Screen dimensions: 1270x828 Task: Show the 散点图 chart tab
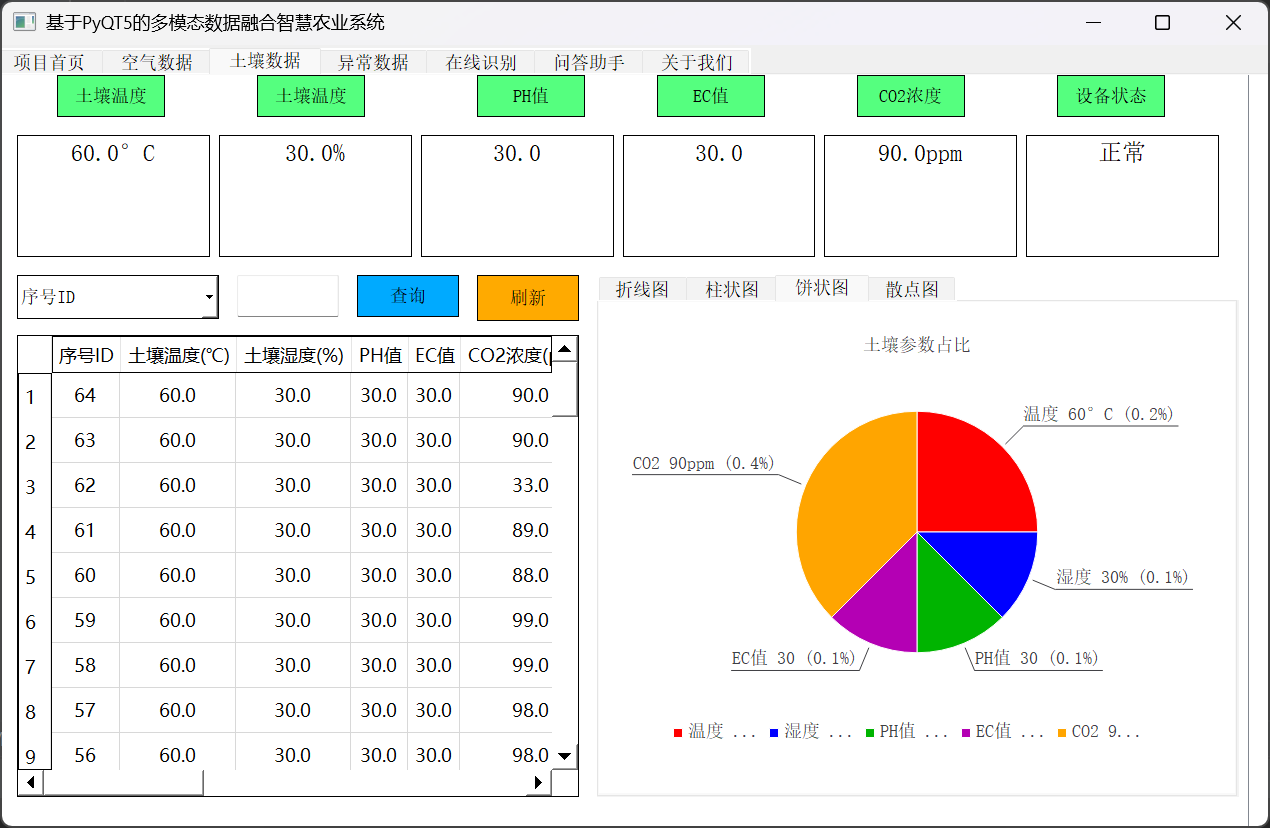click(x=912, y=289)
